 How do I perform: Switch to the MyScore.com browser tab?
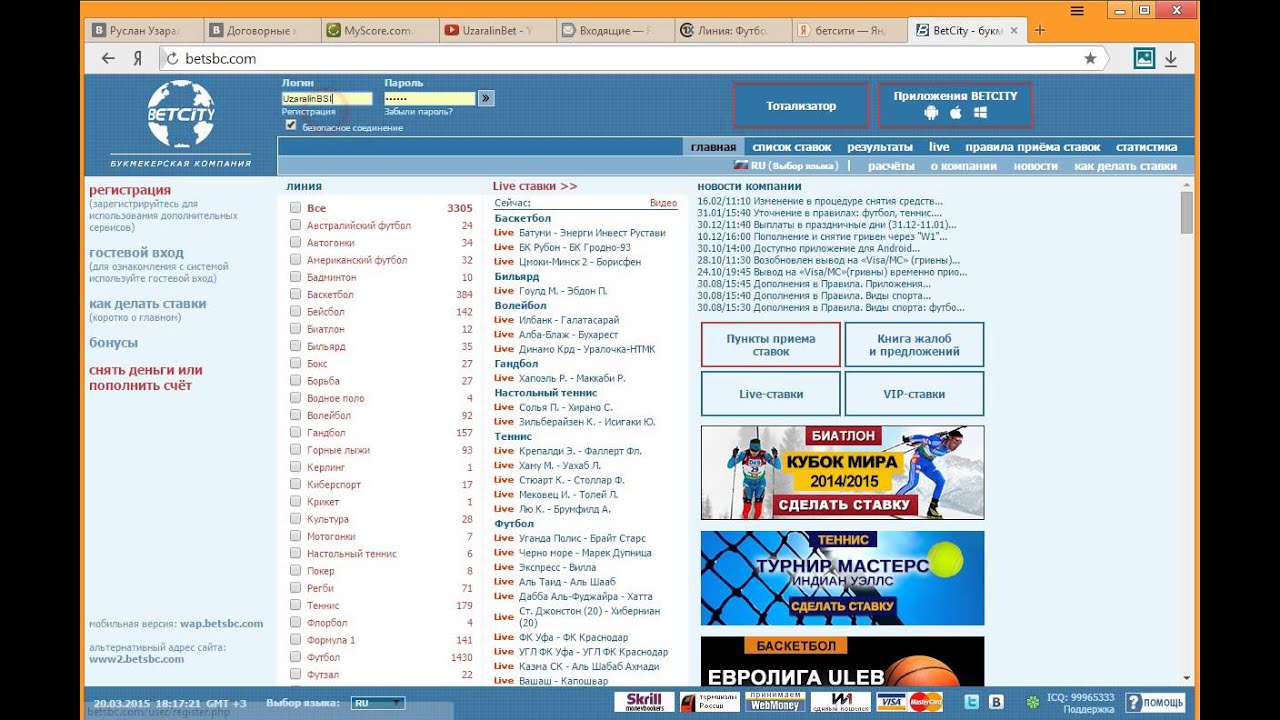coord(377,31)
